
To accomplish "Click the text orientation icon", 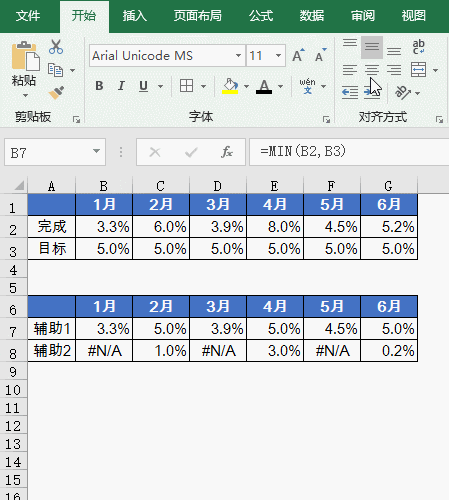I will pos(402,93).
